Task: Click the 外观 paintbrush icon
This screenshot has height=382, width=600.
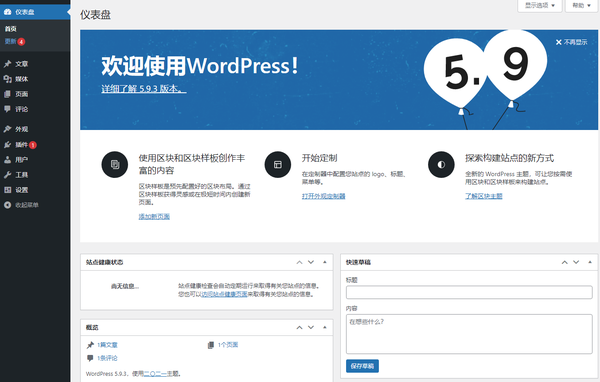Action: pos(7,129)
